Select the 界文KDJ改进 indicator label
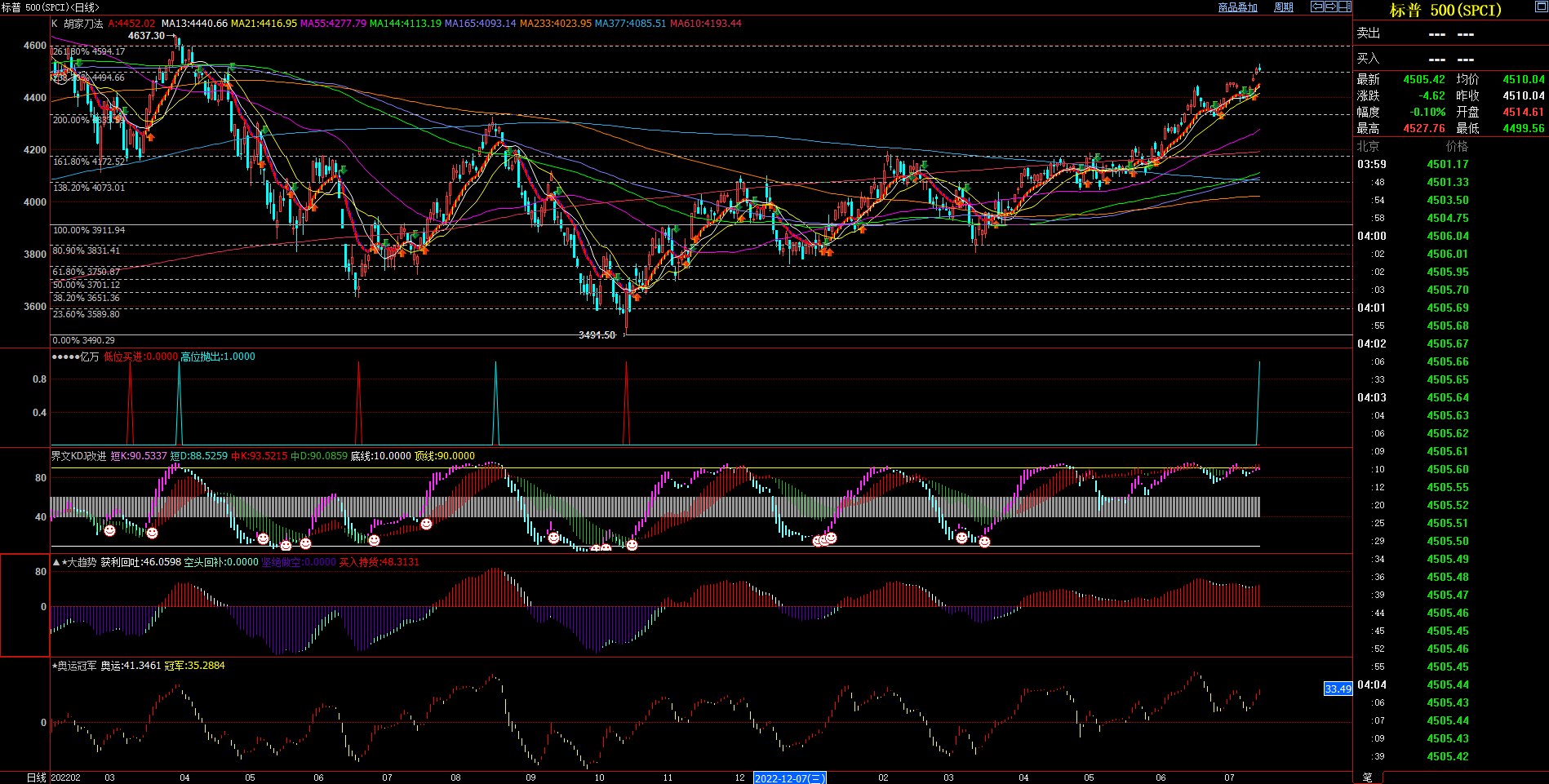This screenshot has height=784, width=1549. (78, 456)
